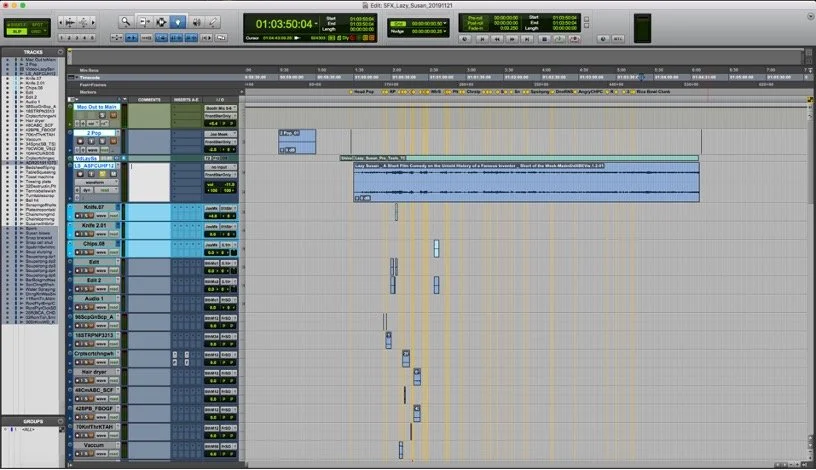Select the Pencil tool

213,22
